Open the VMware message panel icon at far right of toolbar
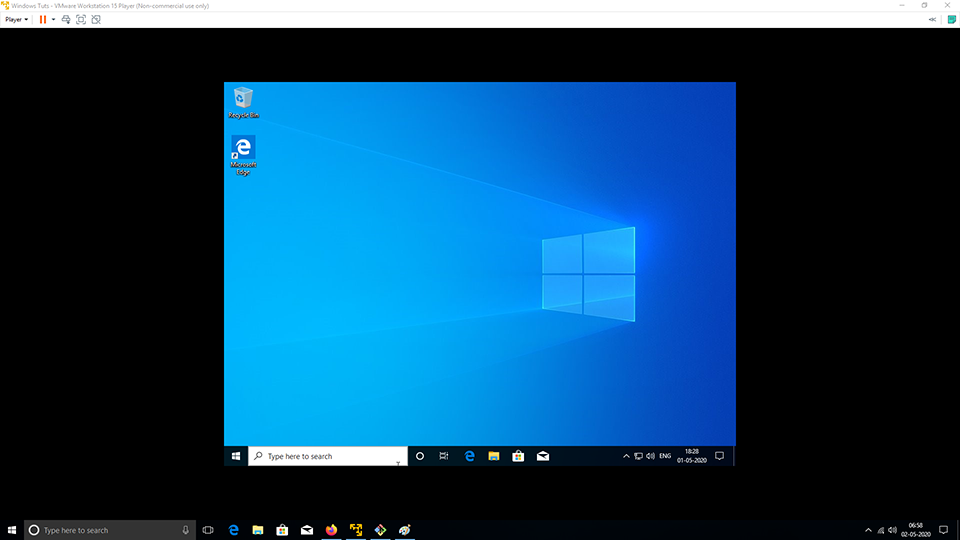The width and height of the screenshot is (960, 540). [x=951, y=20]
